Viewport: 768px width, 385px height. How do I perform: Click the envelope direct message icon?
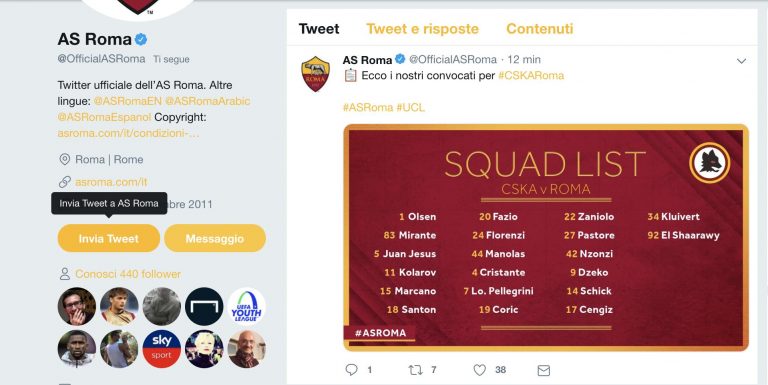pos(544,371)
